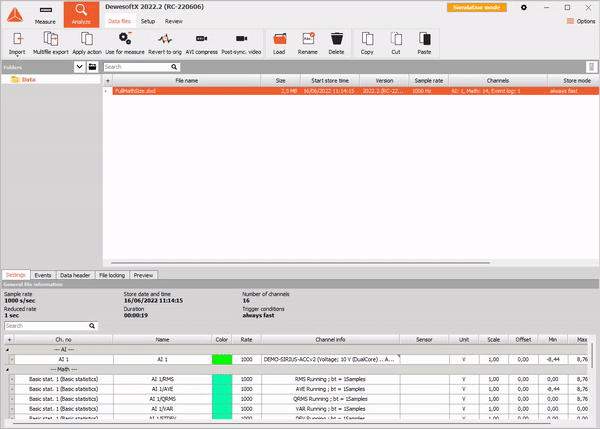Click the Channel info column header
The image size is (600, 429).
(330, 339)
